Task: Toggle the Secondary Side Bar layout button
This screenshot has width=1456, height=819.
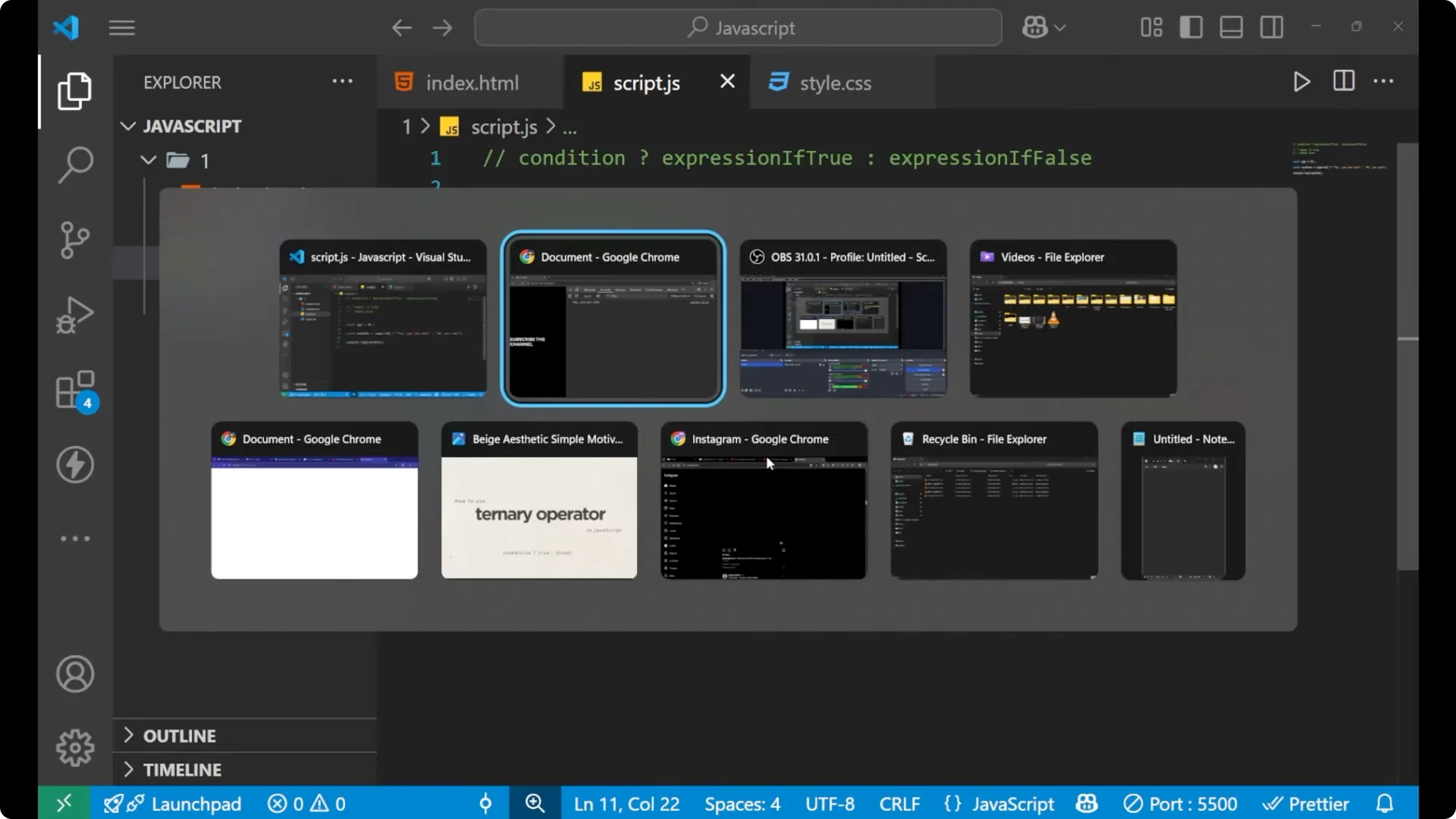Action: [x=1271, y=28]
